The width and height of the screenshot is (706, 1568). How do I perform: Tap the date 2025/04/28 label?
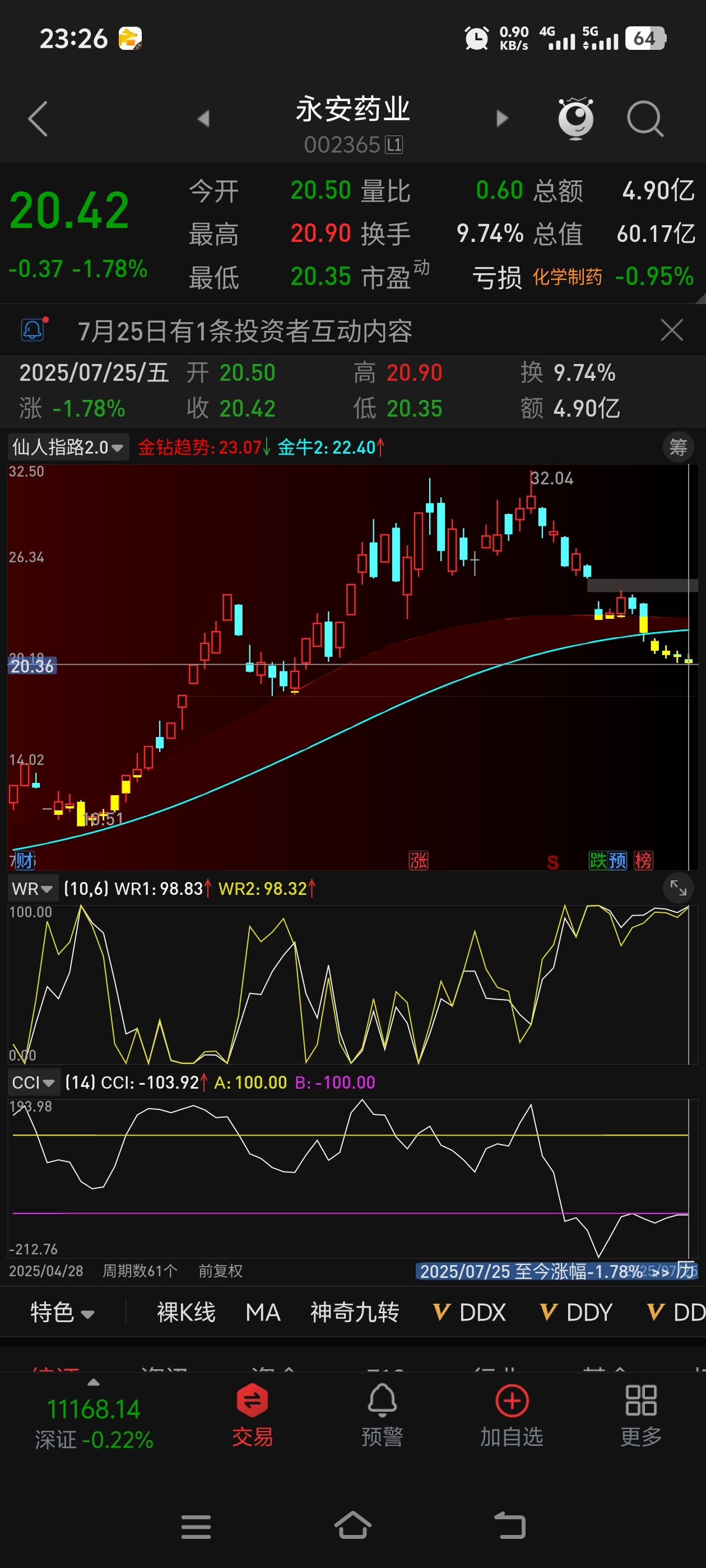pos(47,1271)
